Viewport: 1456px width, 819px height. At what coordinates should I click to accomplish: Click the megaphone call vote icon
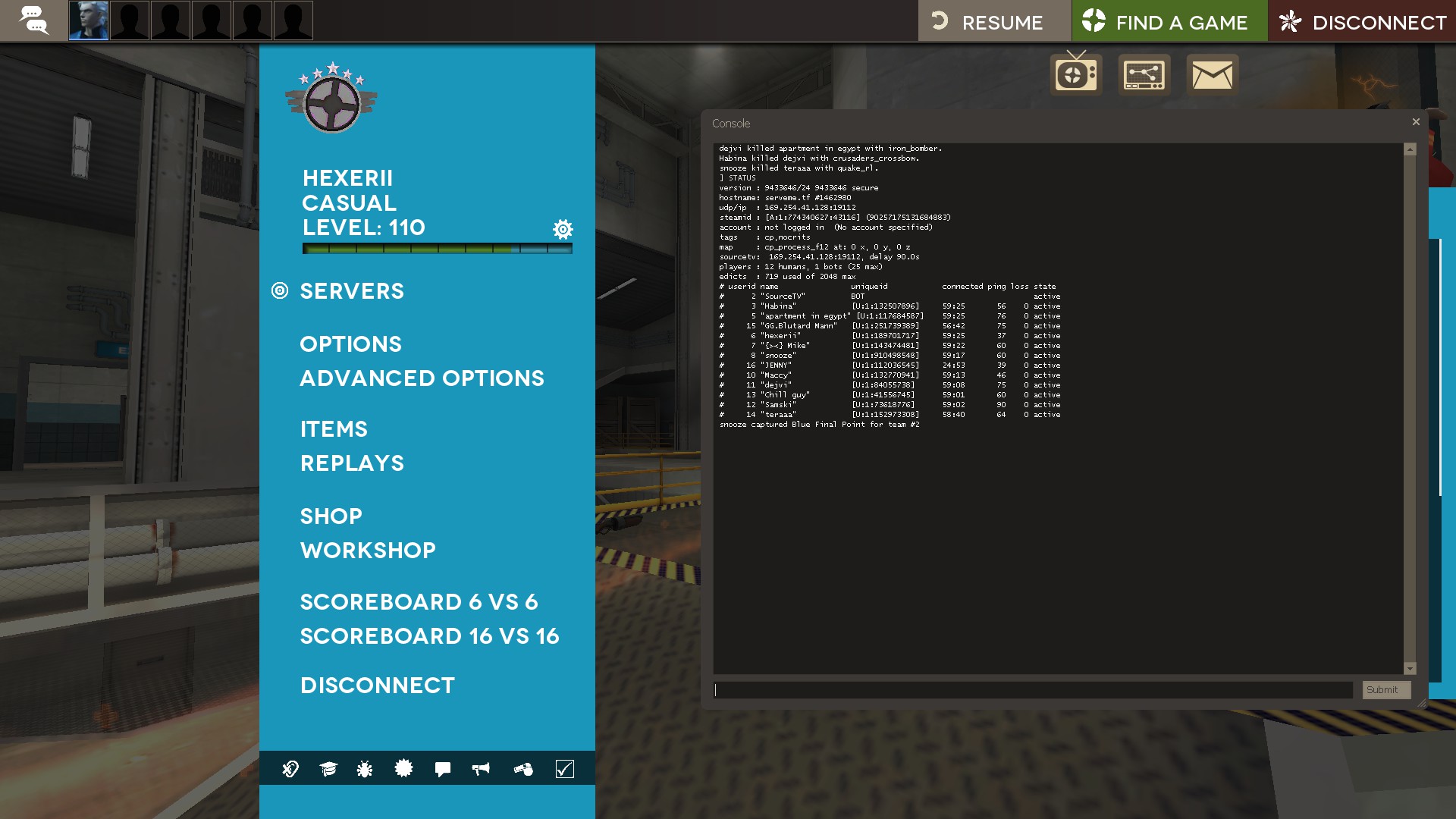click(x=481, y=769)
